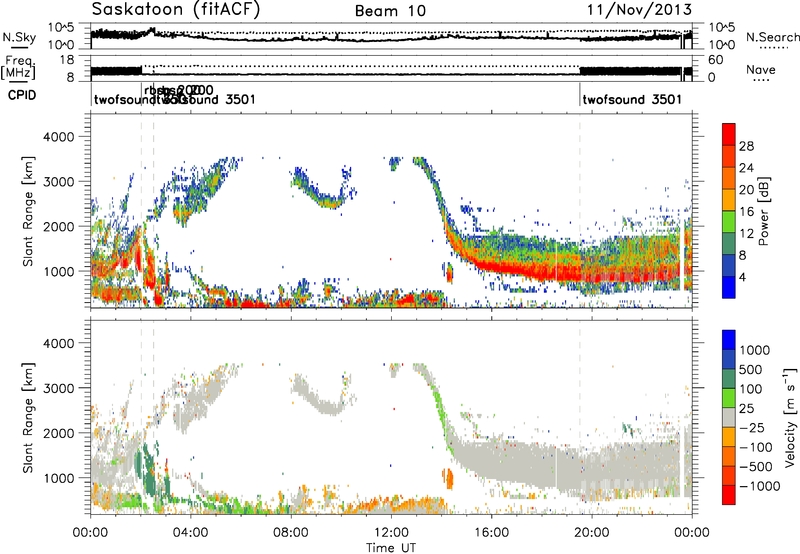
Task: Click the "Velocity [m s⁻¹]" colorbar title
Action: [x=790, y=417]
